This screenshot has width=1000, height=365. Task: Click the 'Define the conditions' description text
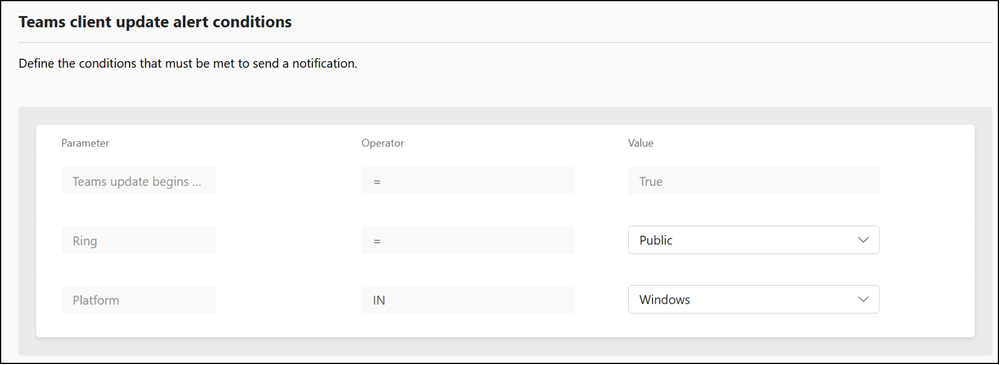coord(188,64)
